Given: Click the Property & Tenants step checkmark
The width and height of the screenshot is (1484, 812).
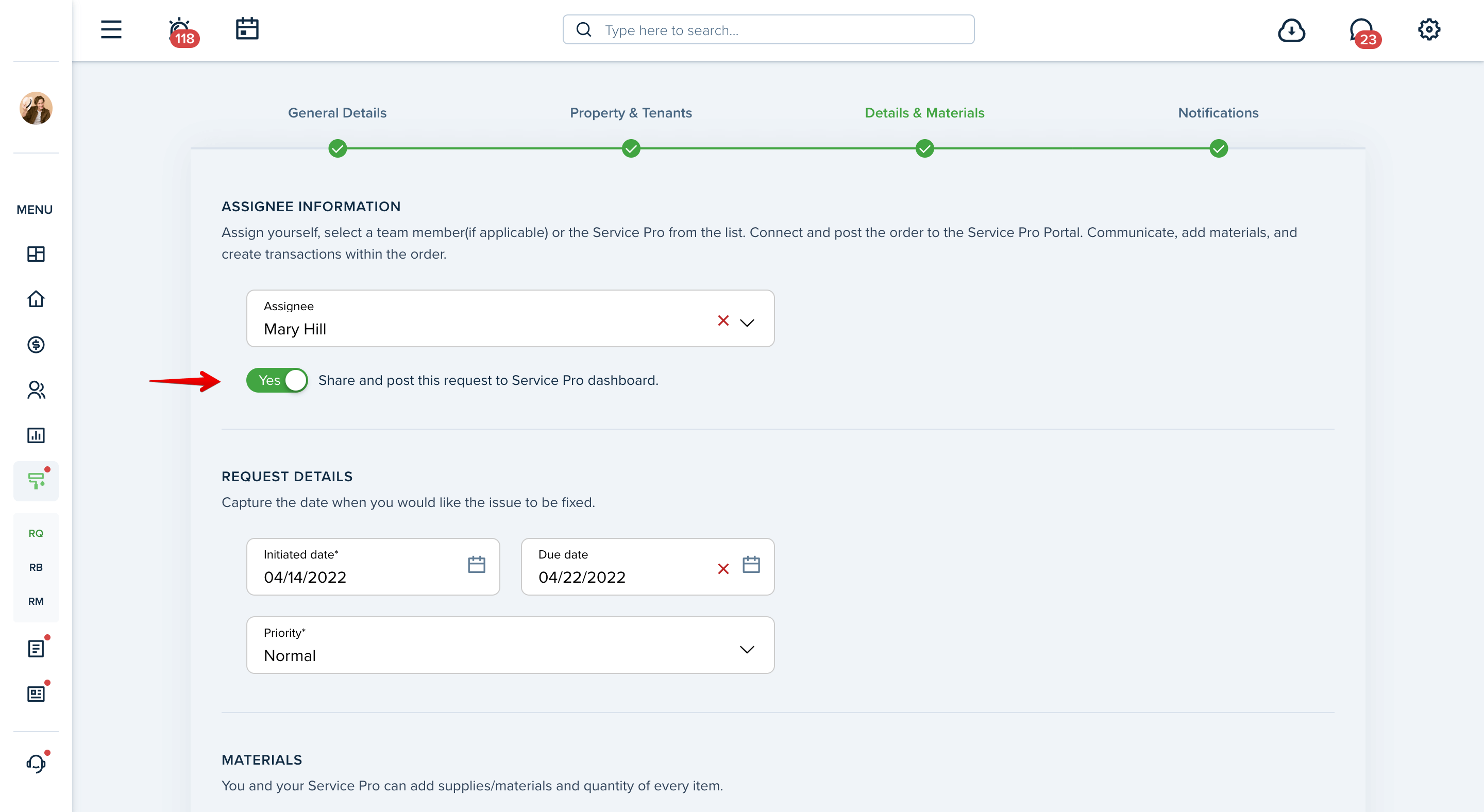Looking at the screenshot, I should pos(631,148).
